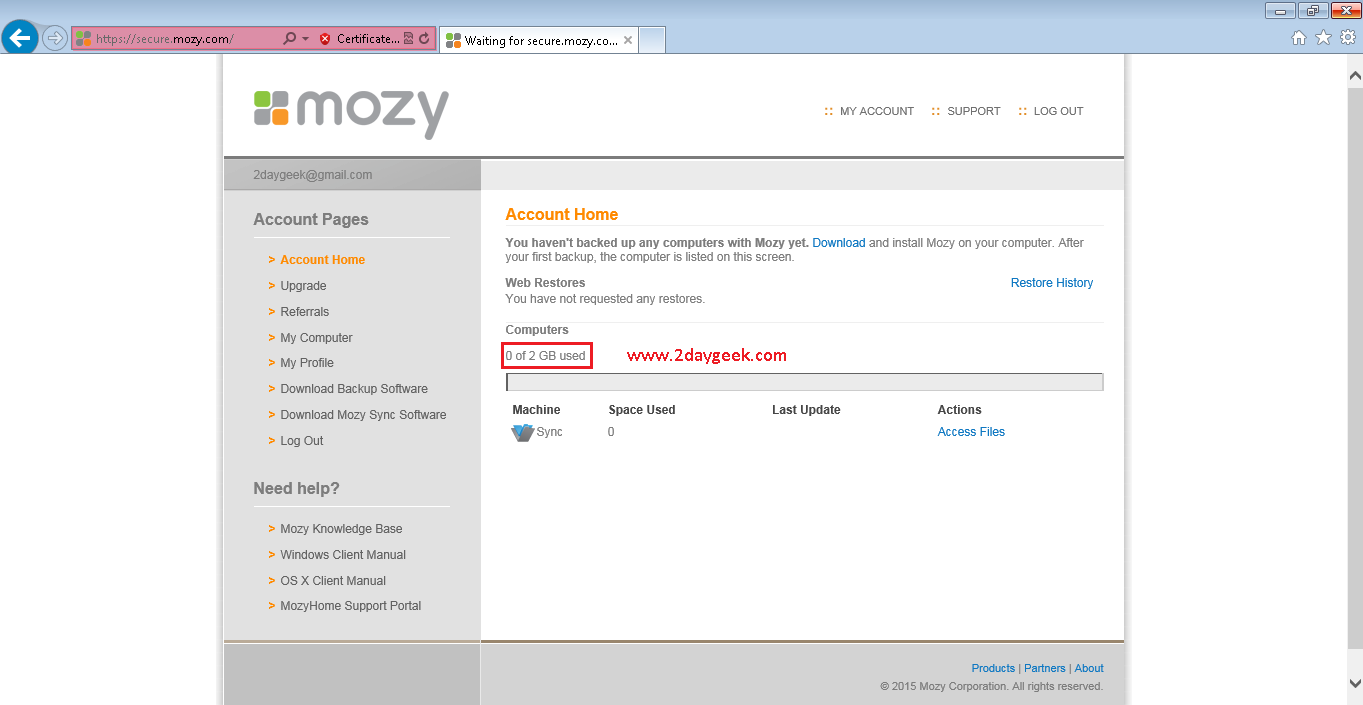Click 'You have not requested any restores.' text

(x=605, y=299)
